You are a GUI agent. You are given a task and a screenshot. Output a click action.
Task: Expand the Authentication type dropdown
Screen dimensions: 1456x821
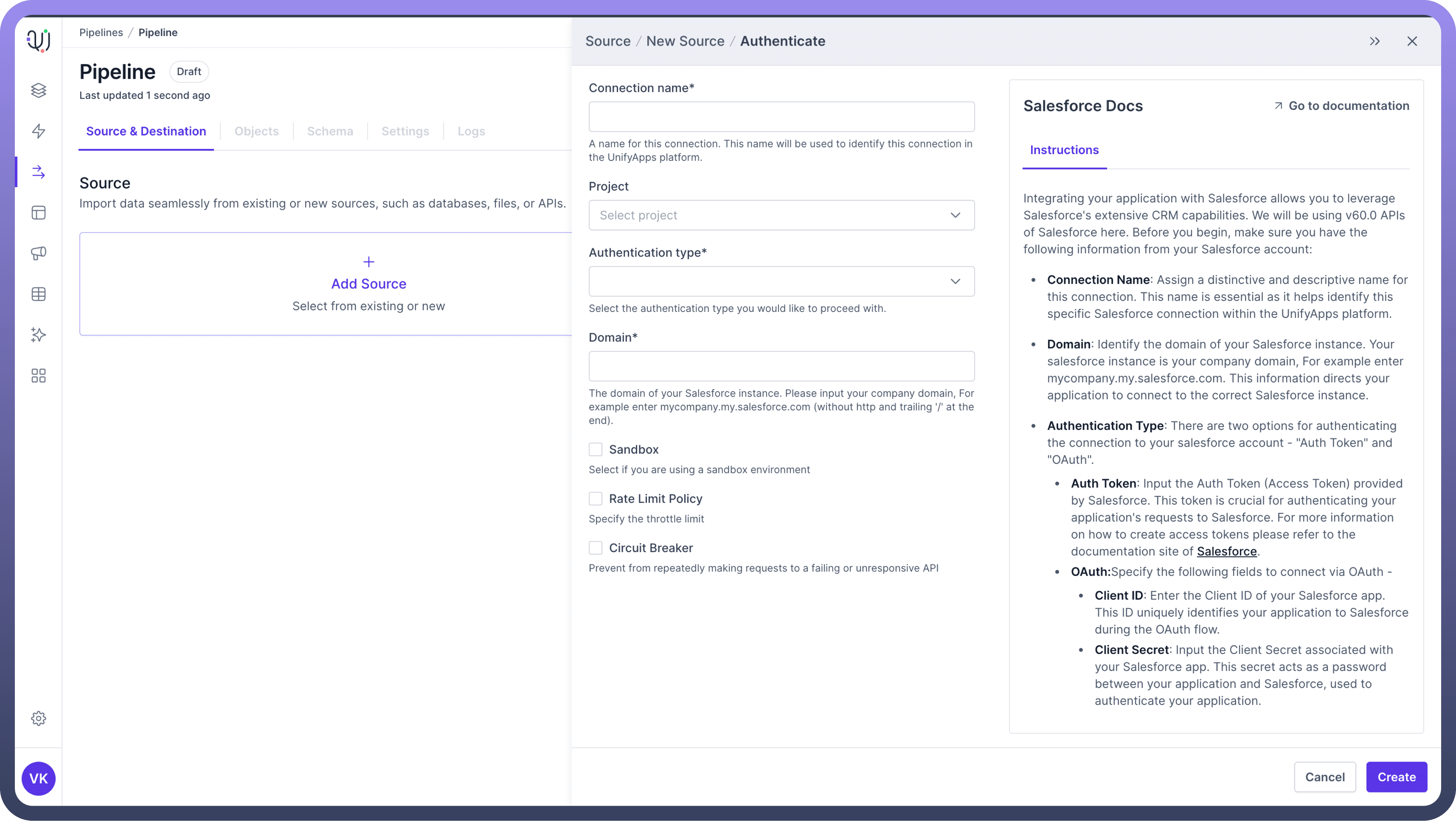[x=781, y=281]
